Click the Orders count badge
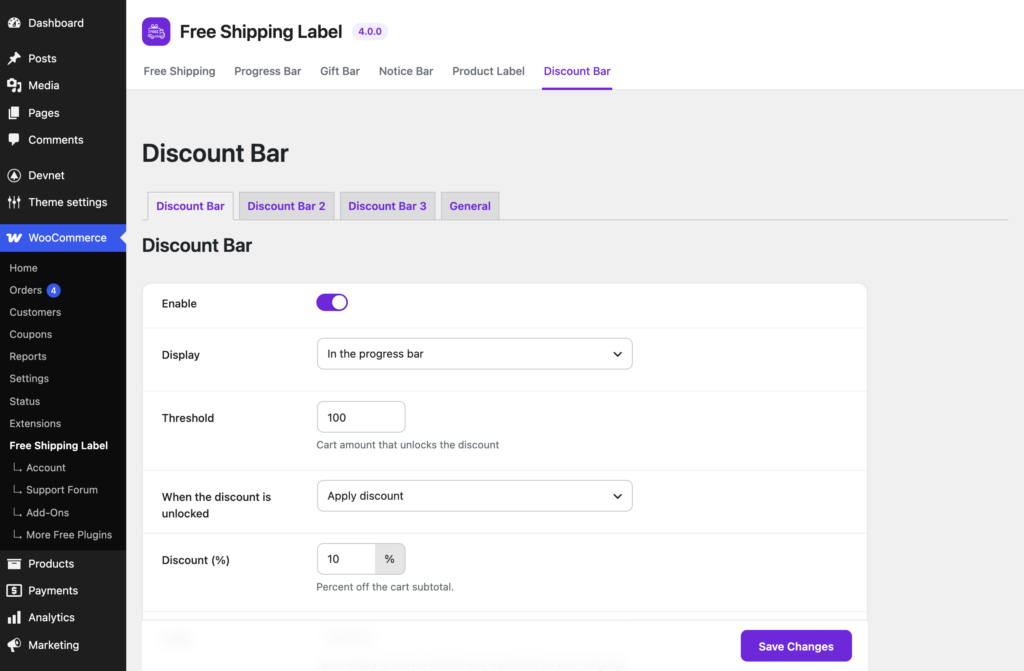The image size is (1024, 671). coord(54,290)
